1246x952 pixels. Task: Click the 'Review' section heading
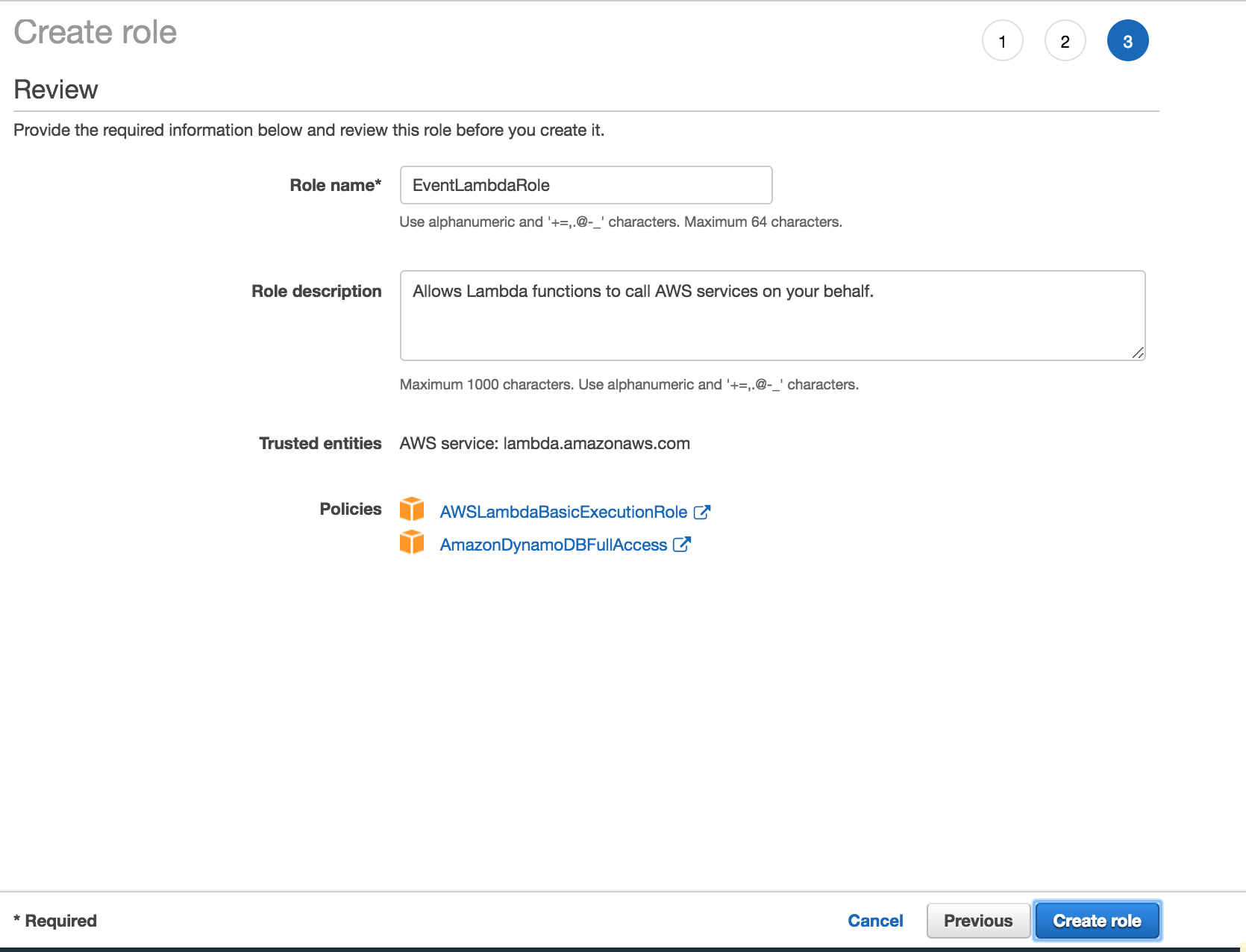56,90
